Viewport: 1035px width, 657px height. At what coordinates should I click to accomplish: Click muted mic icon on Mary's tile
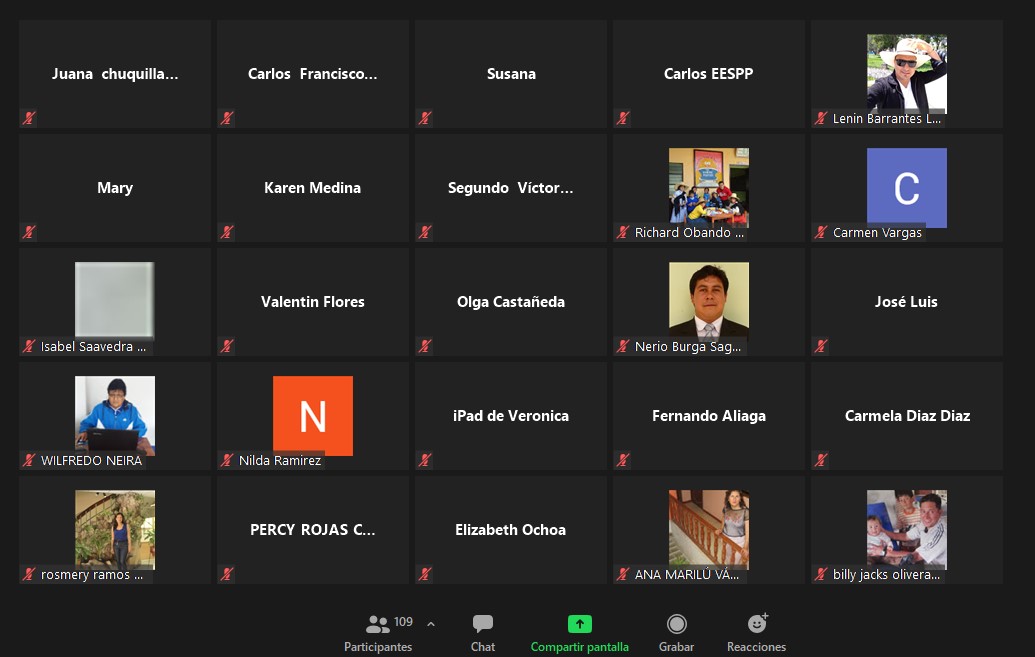tap(29, 232)
